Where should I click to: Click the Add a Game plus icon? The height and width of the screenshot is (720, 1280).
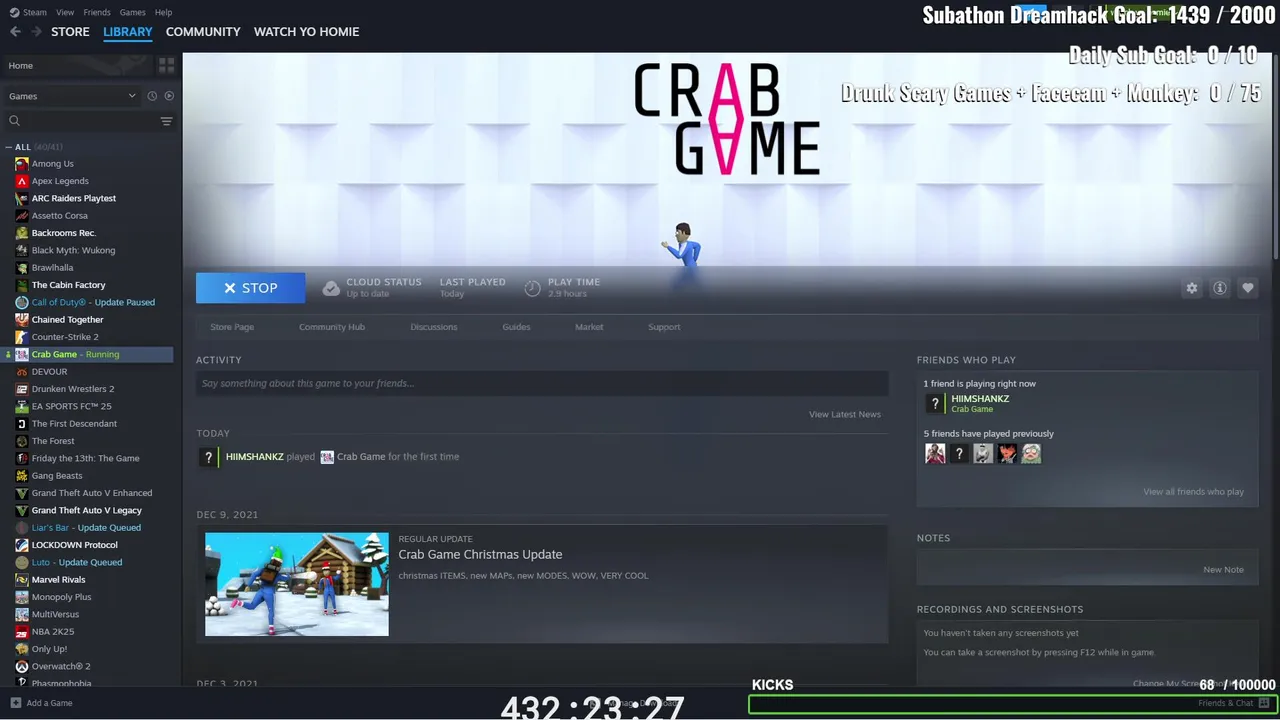(x=15, y=703)
